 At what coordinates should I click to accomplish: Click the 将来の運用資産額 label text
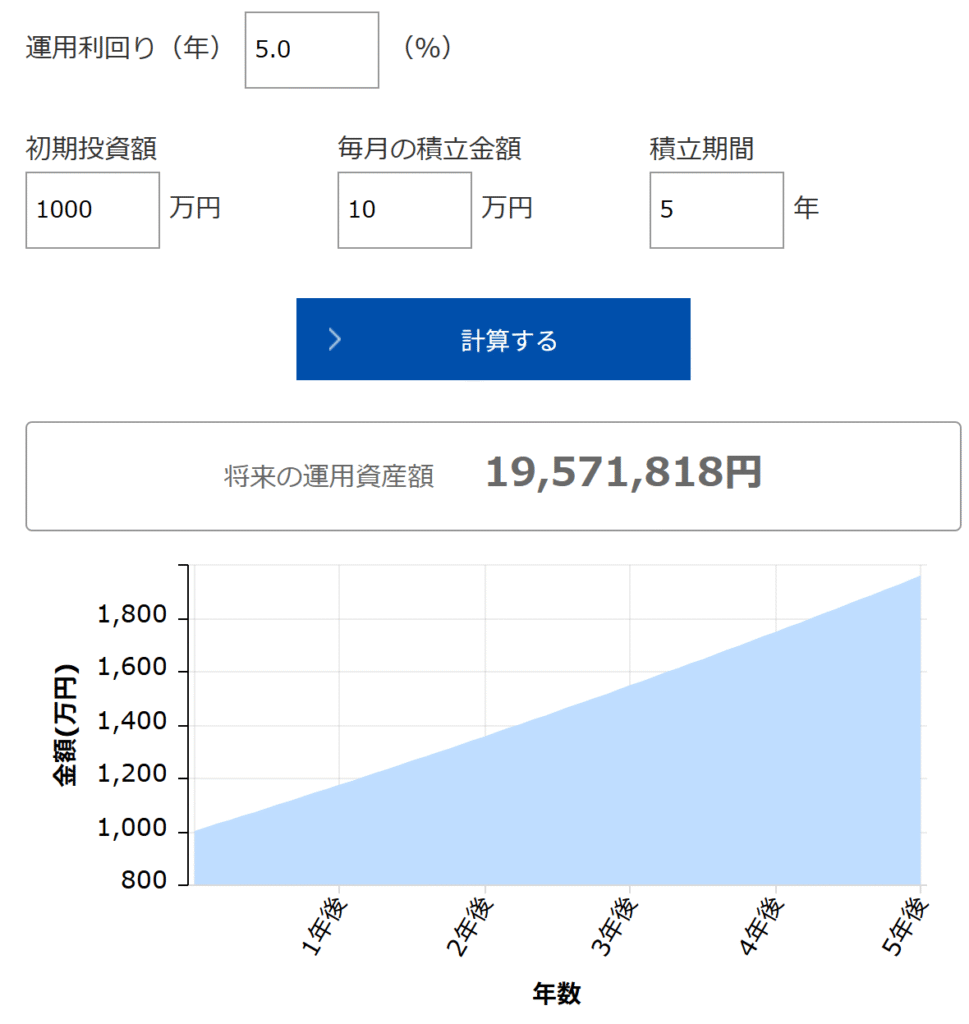[329, 476]
